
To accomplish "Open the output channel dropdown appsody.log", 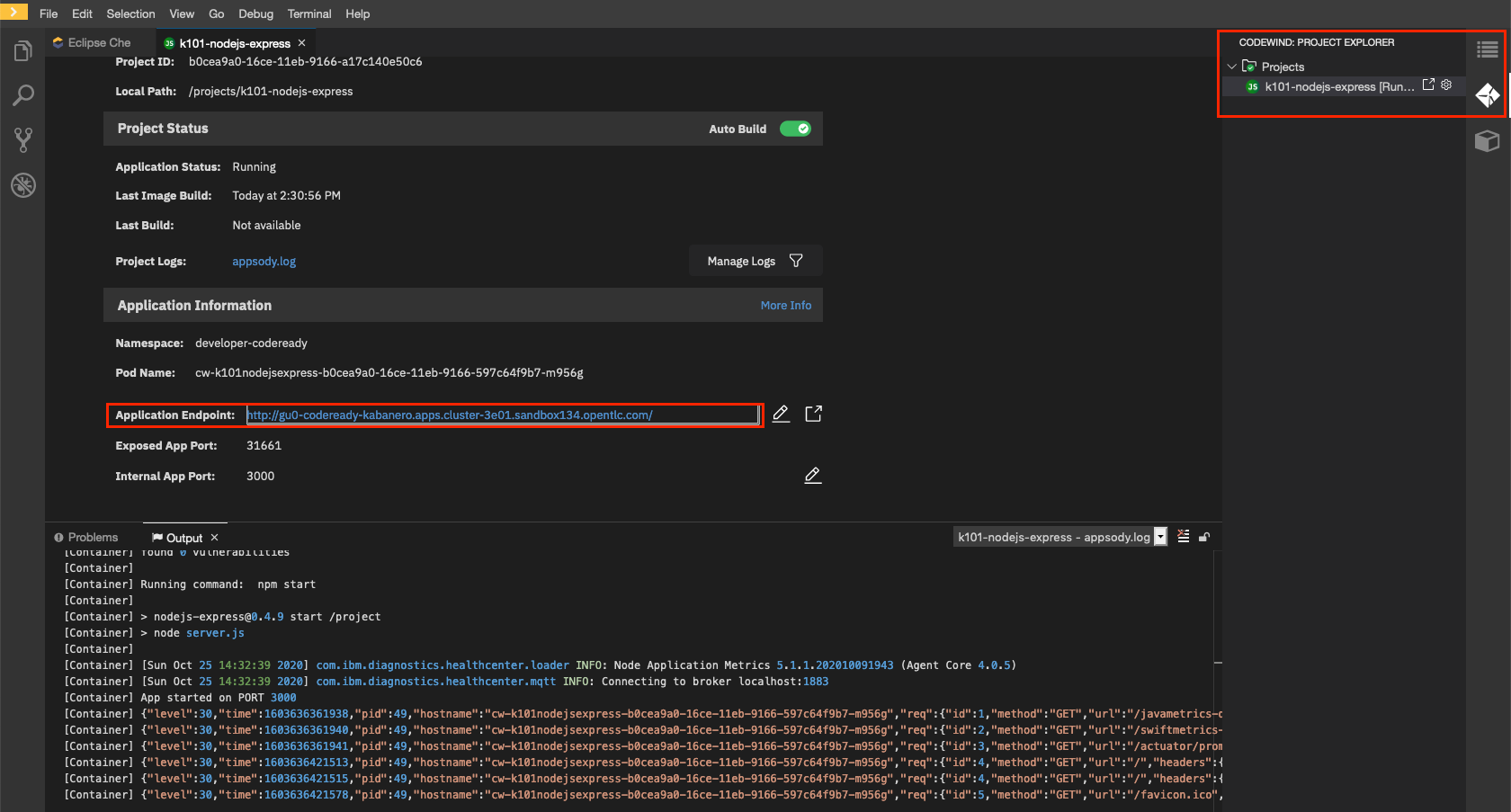I will click(x=1060, y=537).
